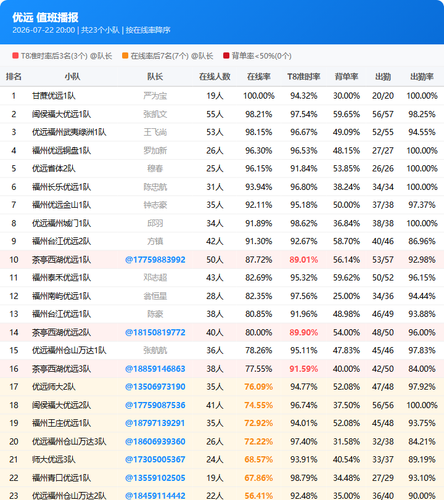Open the @13559102505 leader mention
The height and width of the screenshot is (500, 444).
click(155, 478)
